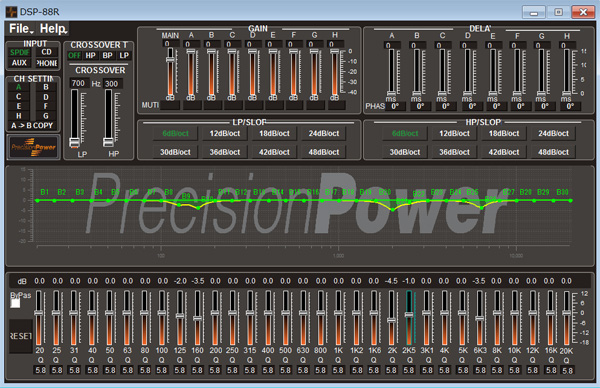Click the HP crossover frequency field showing 300
The height and width of the screenshot is (388, 600).
[x=112, y=84]
